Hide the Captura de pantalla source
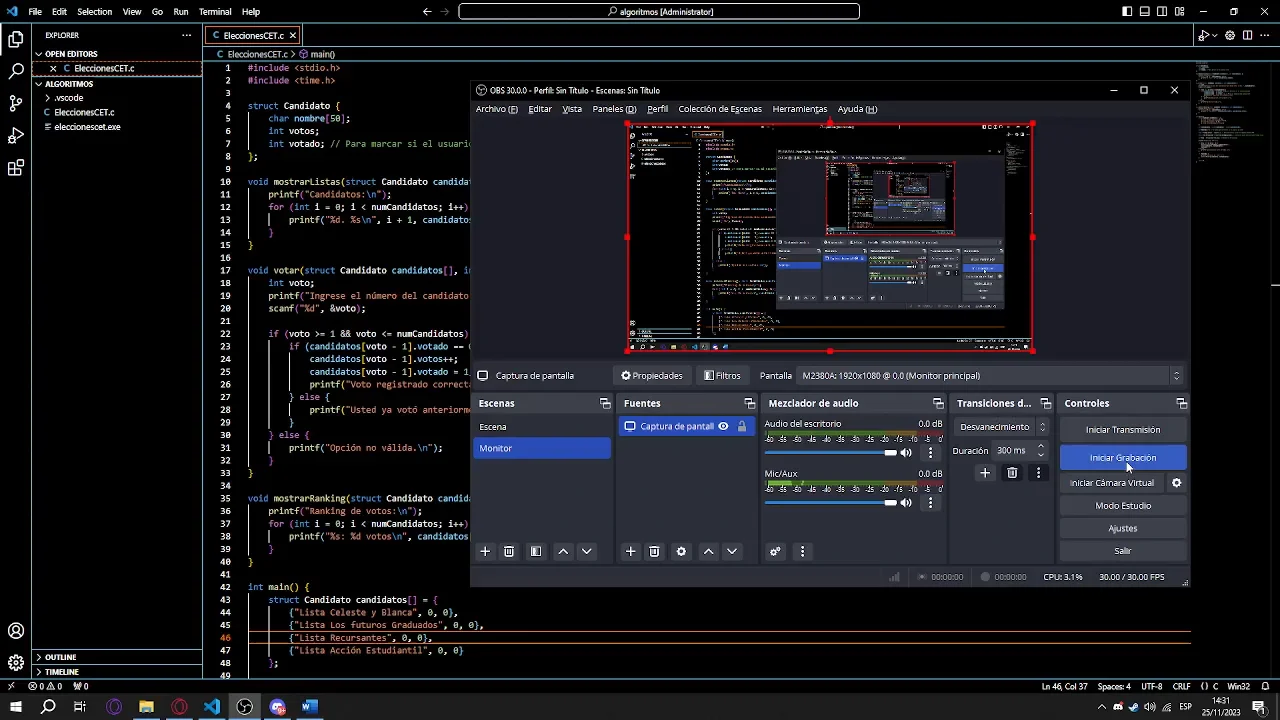1280x720 pixels. [723, 426]
